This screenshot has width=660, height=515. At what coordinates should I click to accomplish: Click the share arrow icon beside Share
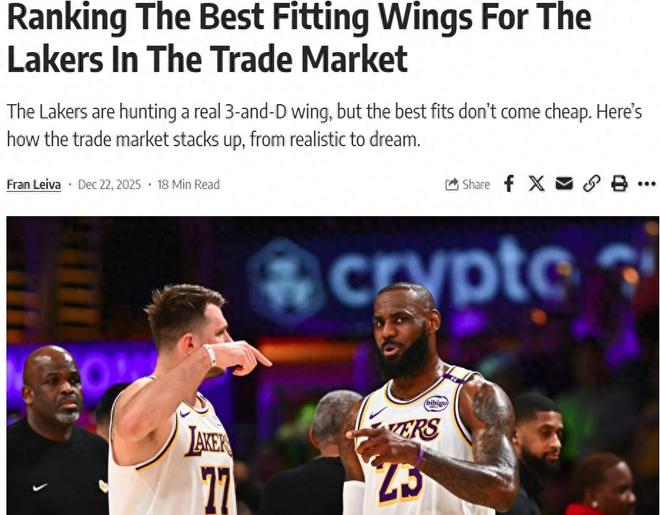pos(452,184)
